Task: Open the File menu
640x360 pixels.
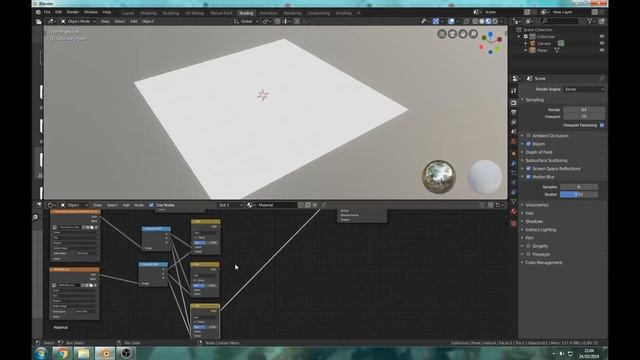Action: pos(47,12)
